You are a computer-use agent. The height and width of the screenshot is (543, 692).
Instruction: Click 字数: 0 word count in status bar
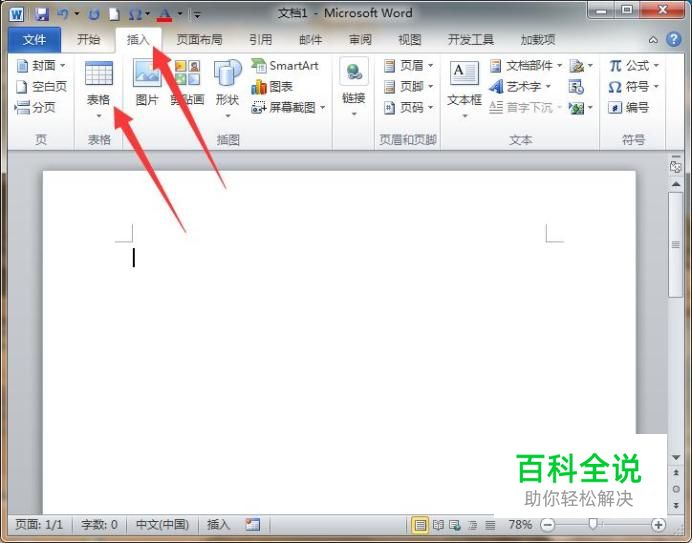coord(99,524)
